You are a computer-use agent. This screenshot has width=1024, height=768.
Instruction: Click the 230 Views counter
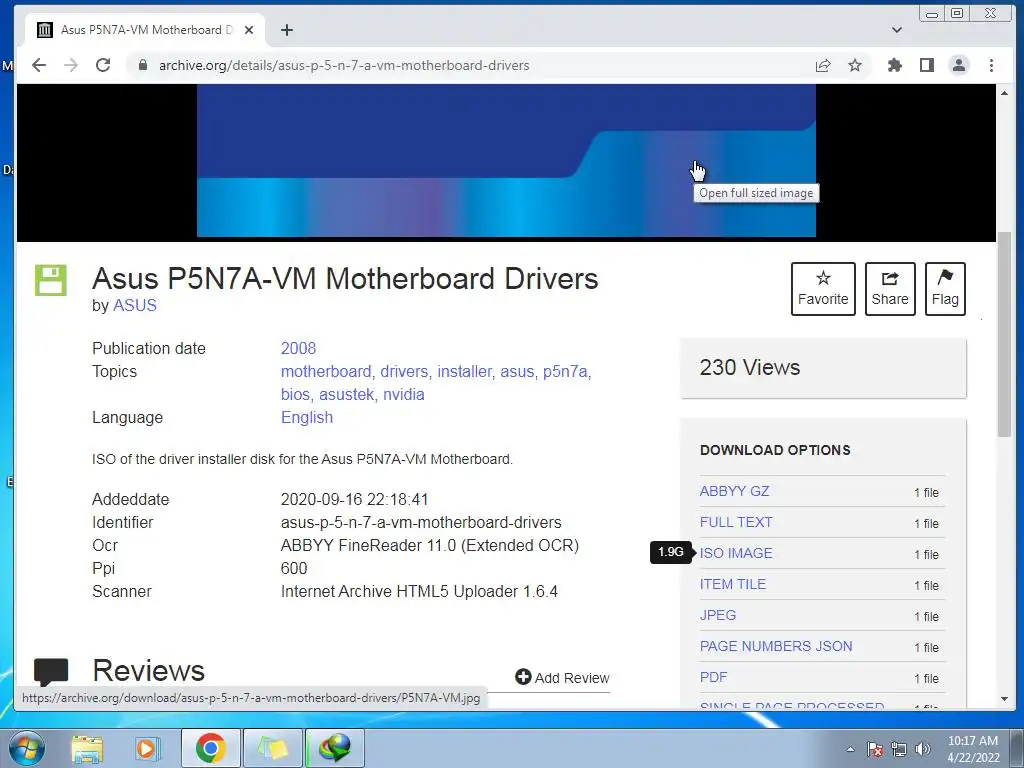point(750,367)
